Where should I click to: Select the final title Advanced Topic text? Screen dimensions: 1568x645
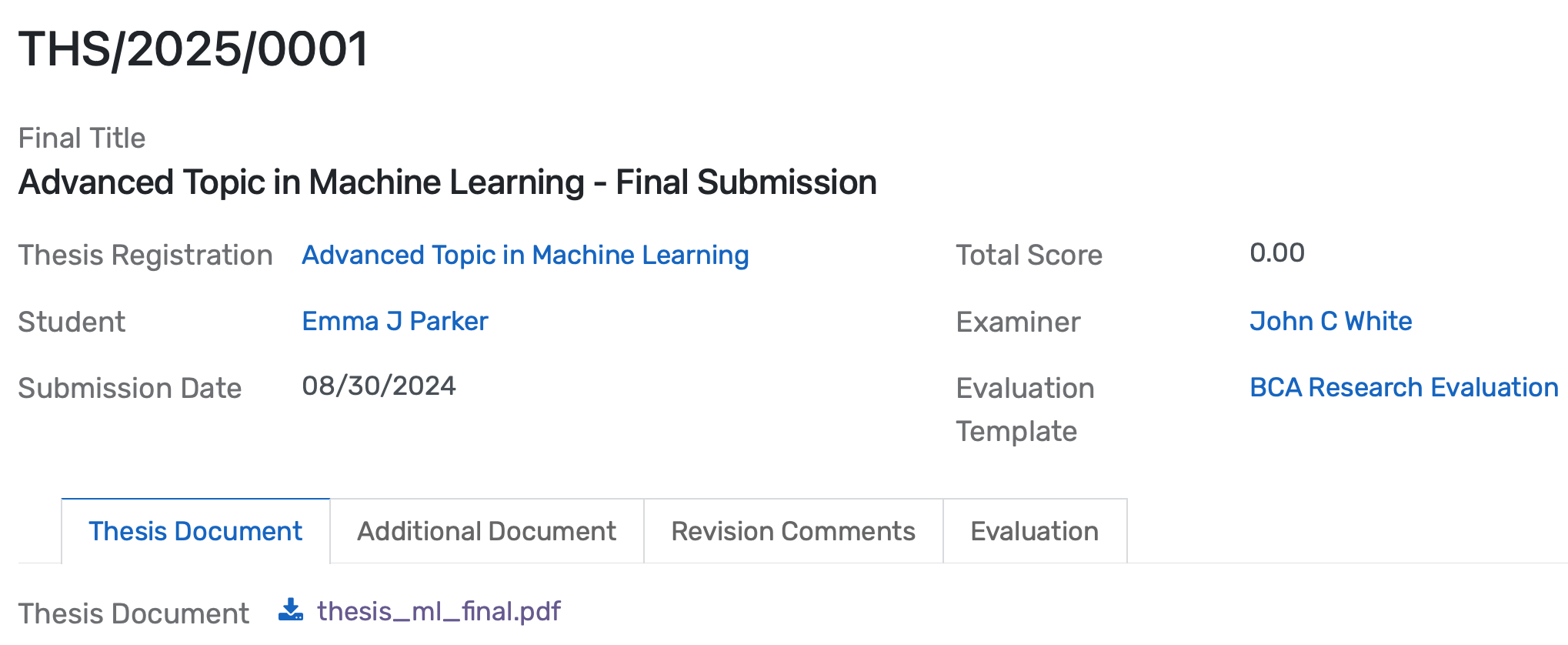click(x=448, y=182)
